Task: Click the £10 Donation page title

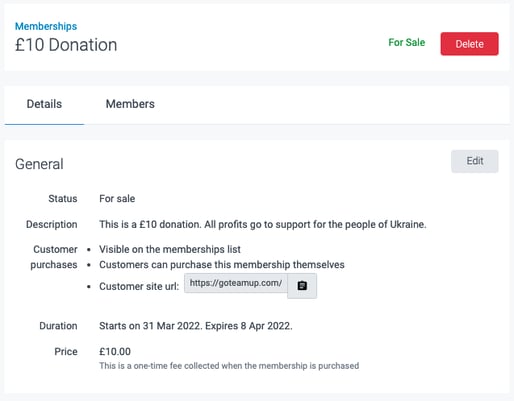Action: point(66,45)
